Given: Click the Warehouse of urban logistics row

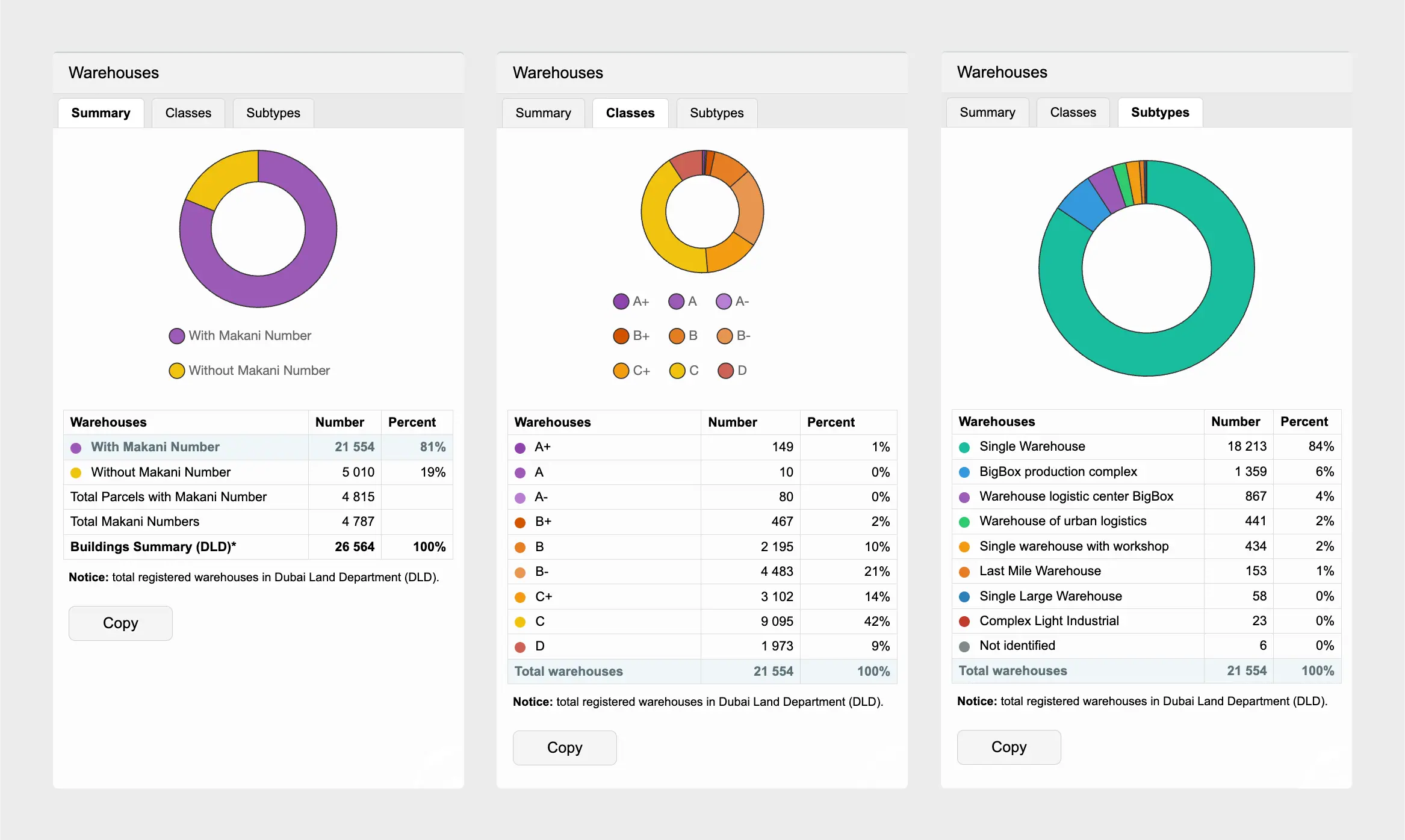Looking at the screenshot, I should coord(1147,521).
